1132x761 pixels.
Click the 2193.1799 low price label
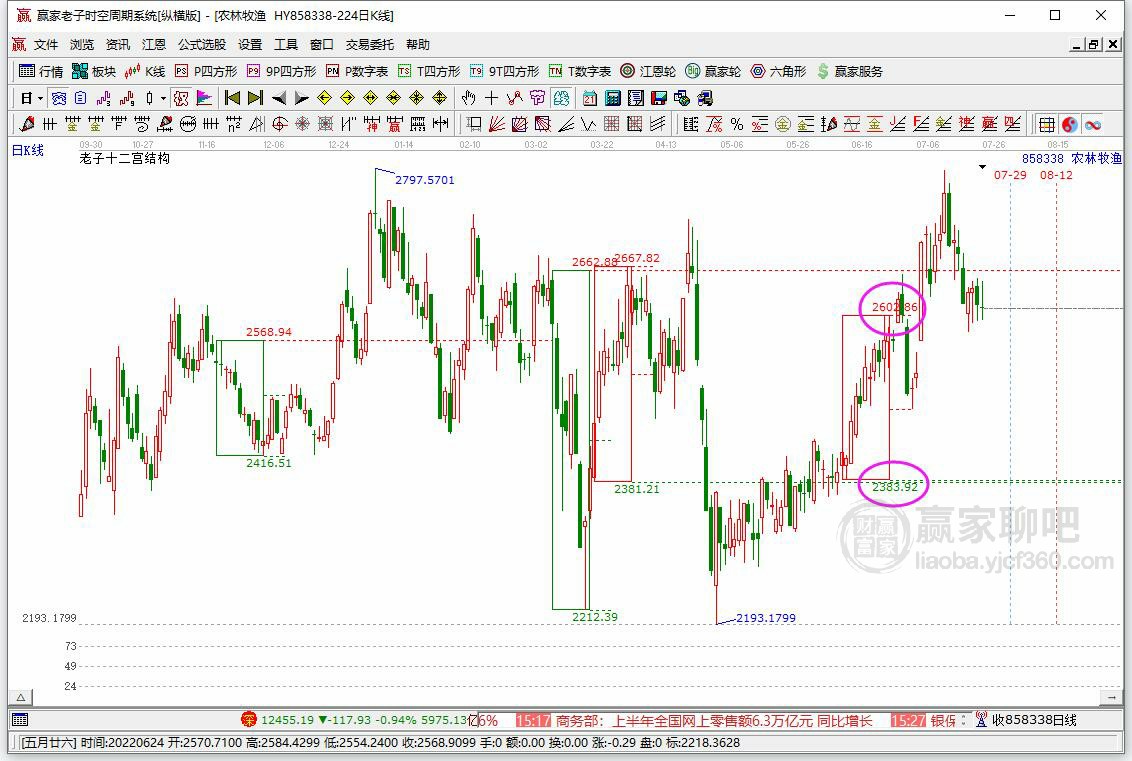pos(765,618)
